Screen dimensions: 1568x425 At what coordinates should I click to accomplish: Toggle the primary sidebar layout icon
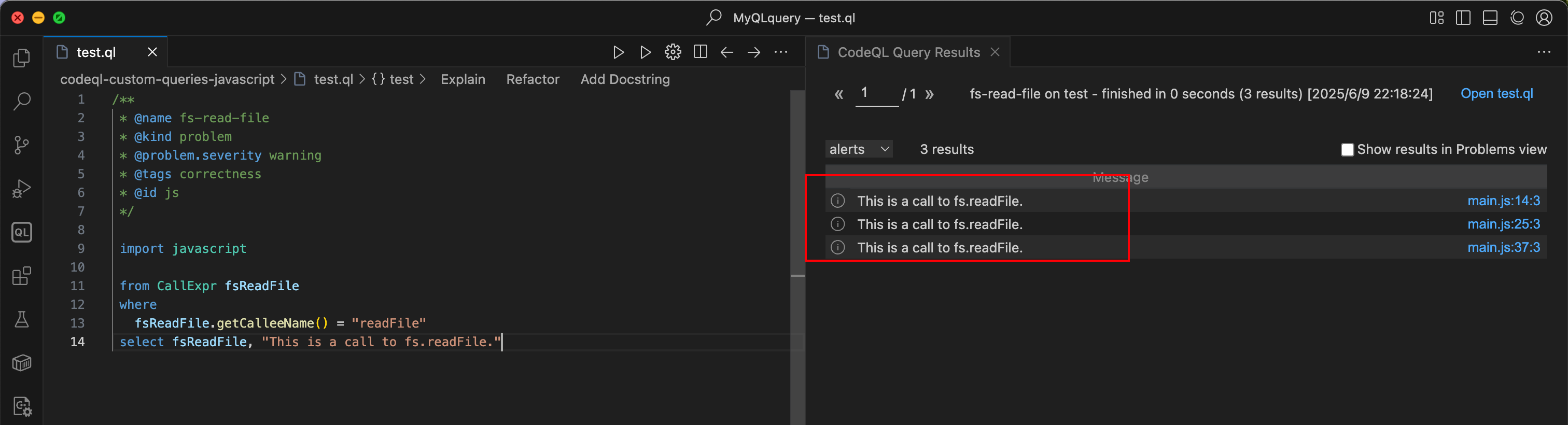click(1463, 18)
